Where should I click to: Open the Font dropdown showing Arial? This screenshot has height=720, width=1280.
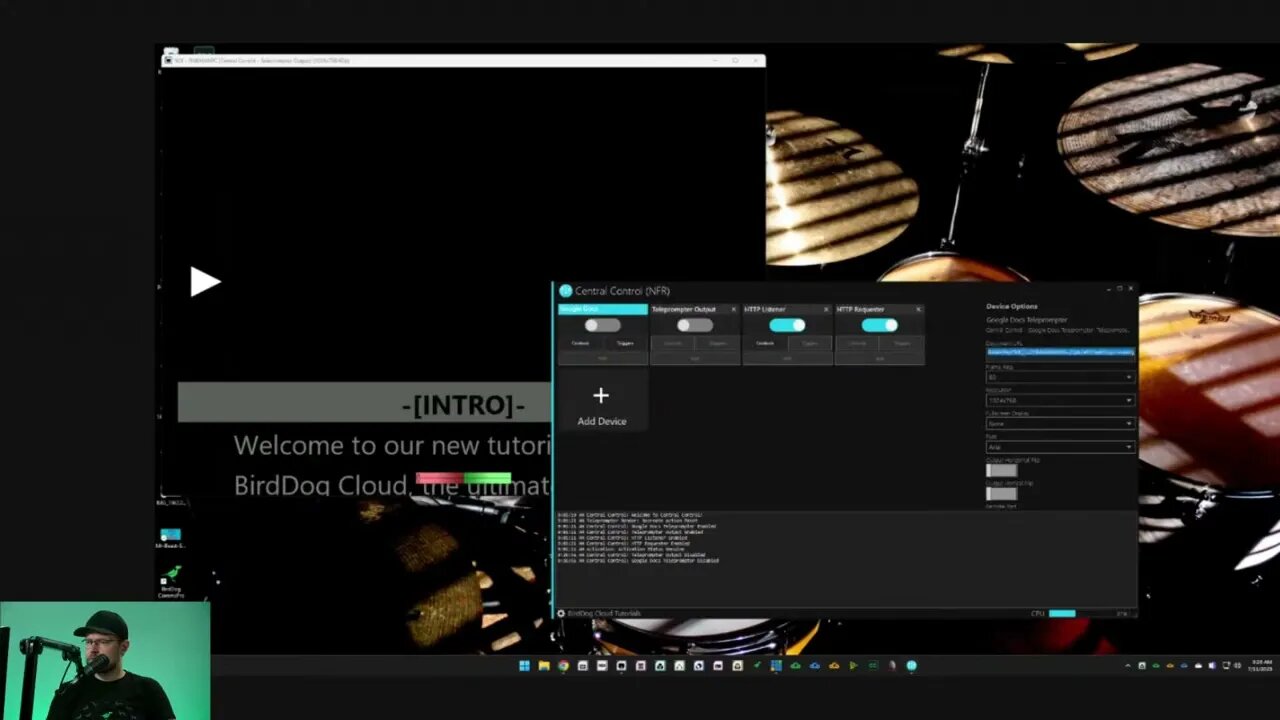point(1060,447)
